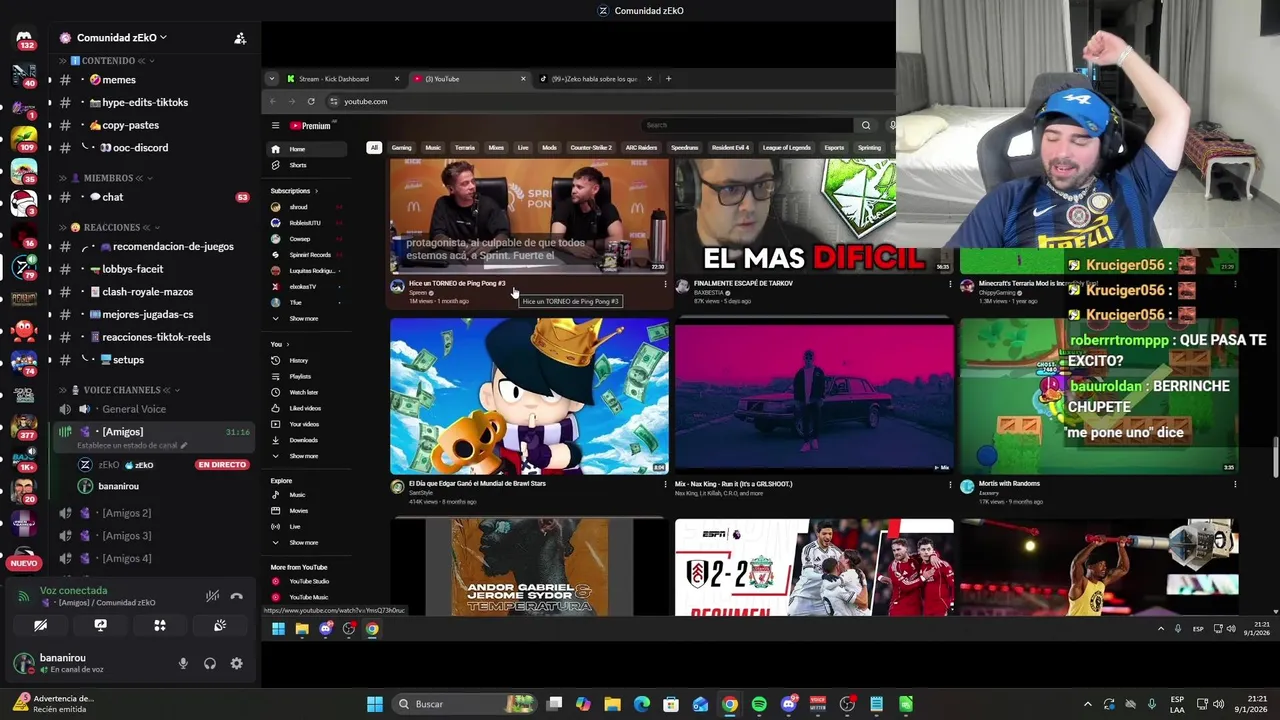Select the League of Legends filter chip
Image resolution: width=1280 pixels, height=720 pixels.
[786, 148]
